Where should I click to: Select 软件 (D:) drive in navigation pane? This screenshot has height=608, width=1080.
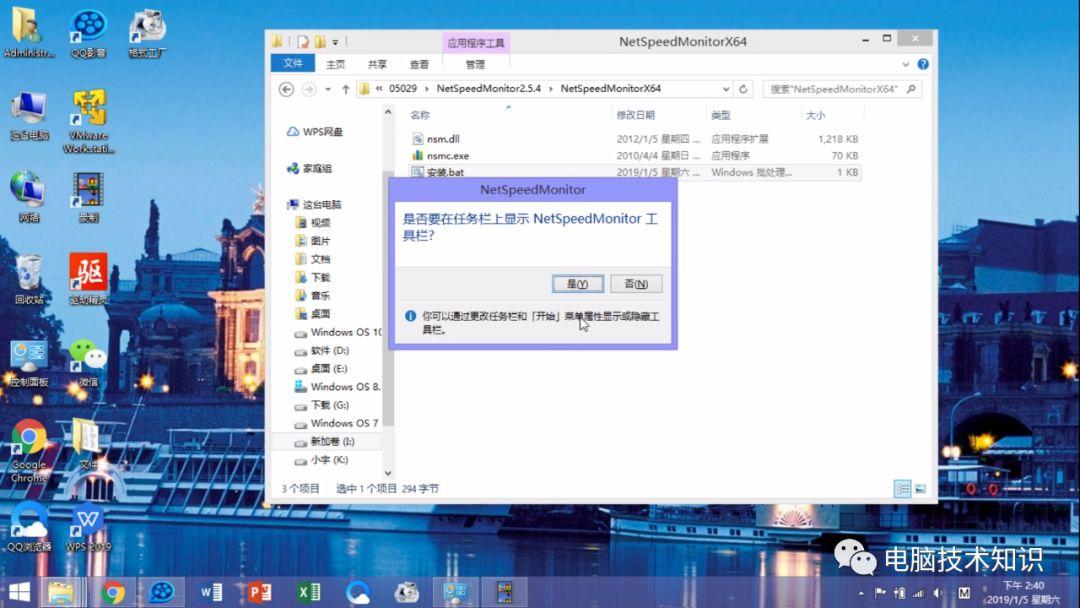click(329, 351)
